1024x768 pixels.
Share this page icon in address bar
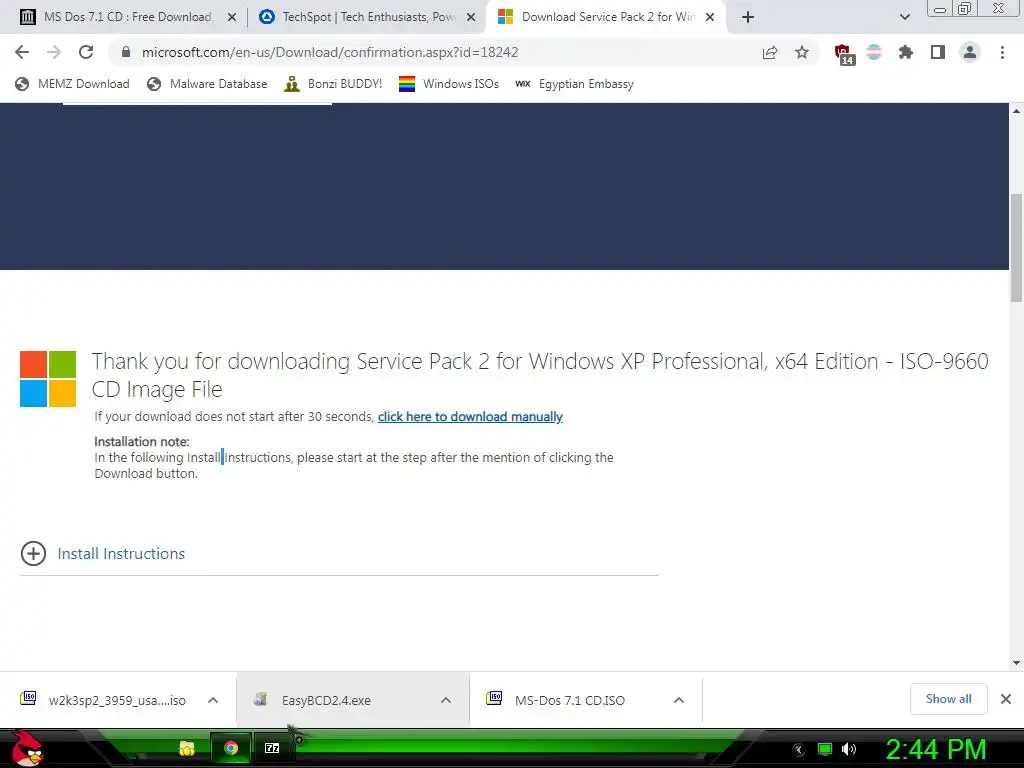pos(770,52)
